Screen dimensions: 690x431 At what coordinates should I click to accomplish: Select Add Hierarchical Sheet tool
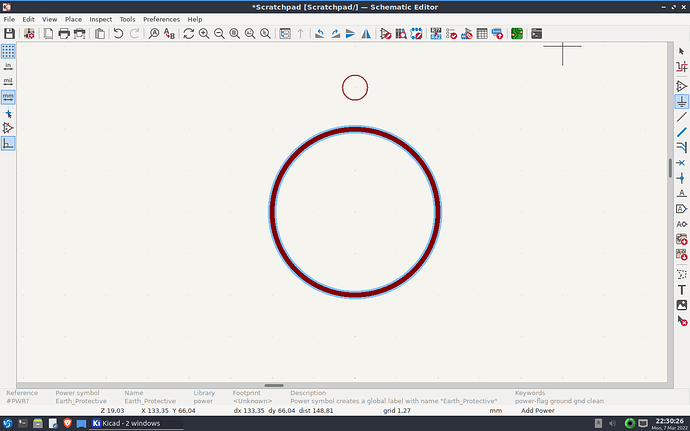[x=682, y=239]
